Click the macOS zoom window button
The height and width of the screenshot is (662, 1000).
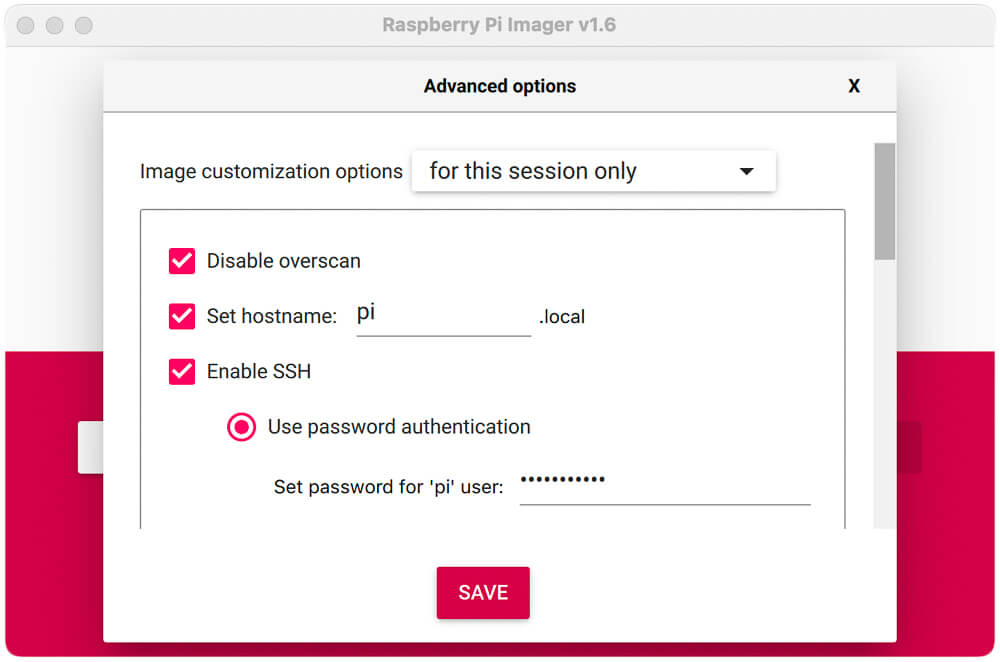84,26
